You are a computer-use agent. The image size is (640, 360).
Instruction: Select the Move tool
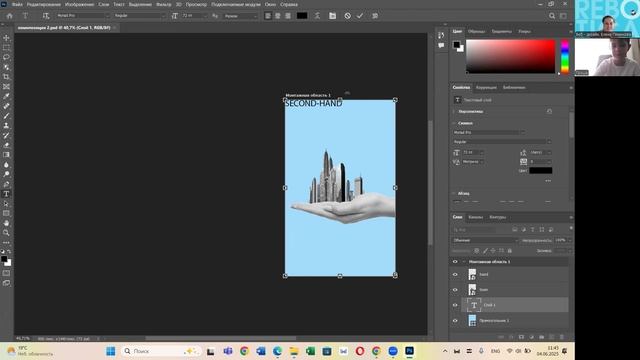(6, 38)
